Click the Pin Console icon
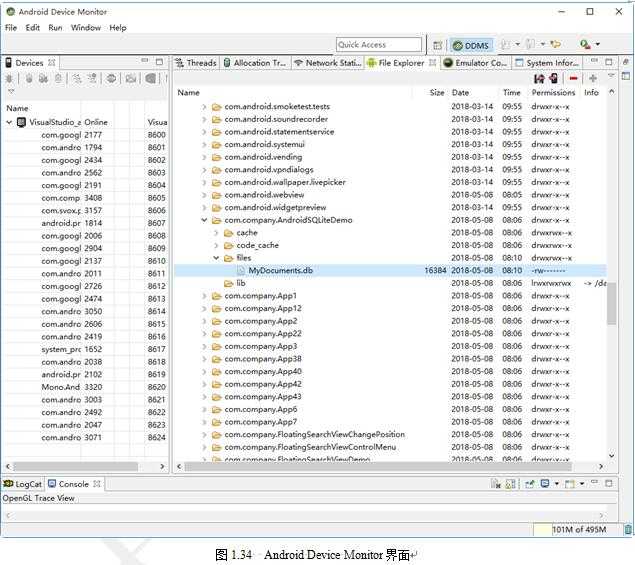Image resolution: width=635 pixels, height=565 pixels. click(529, 484)
